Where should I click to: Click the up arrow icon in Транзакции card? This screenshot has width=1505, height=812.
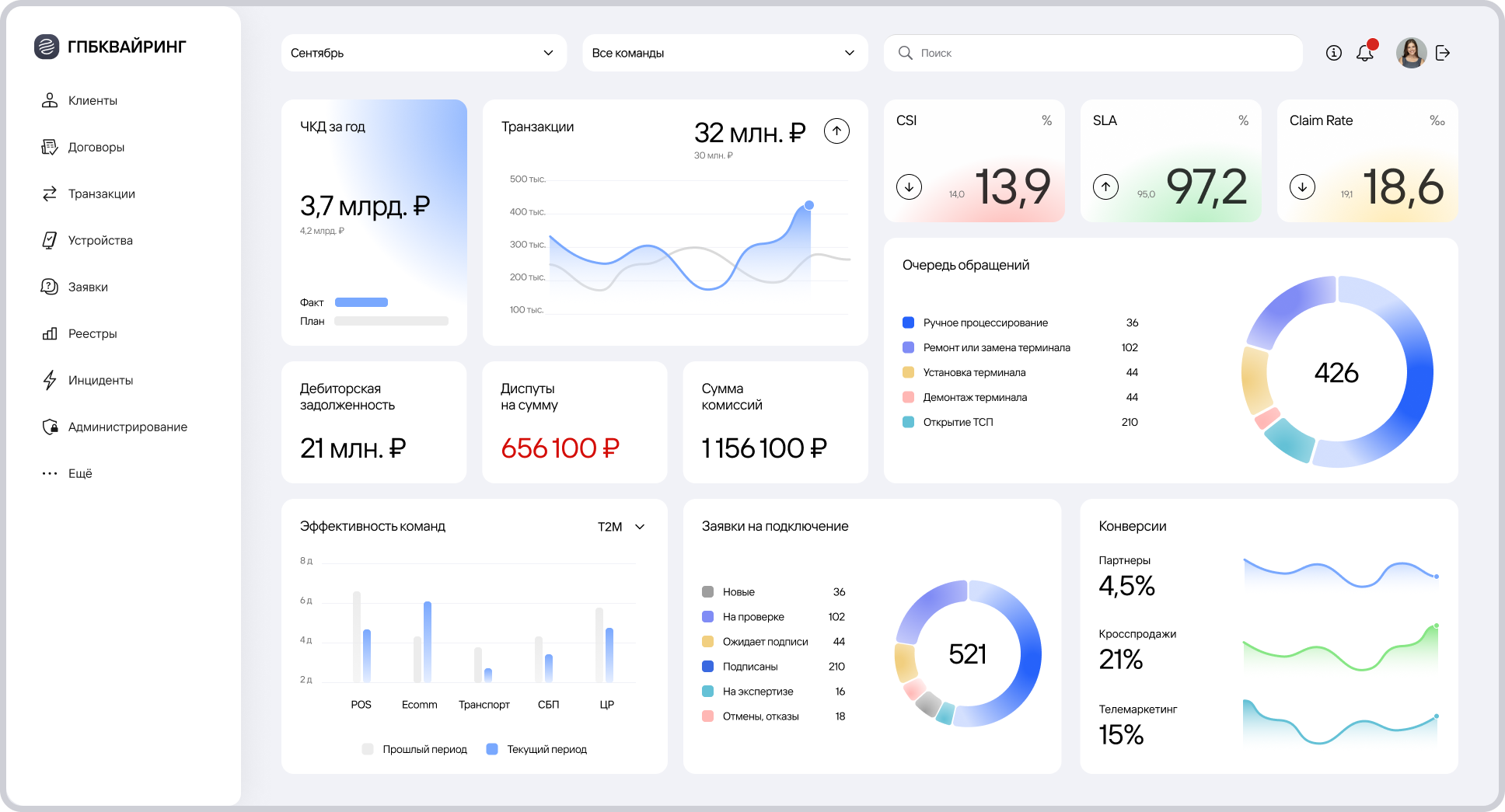(x=836, y=131)
